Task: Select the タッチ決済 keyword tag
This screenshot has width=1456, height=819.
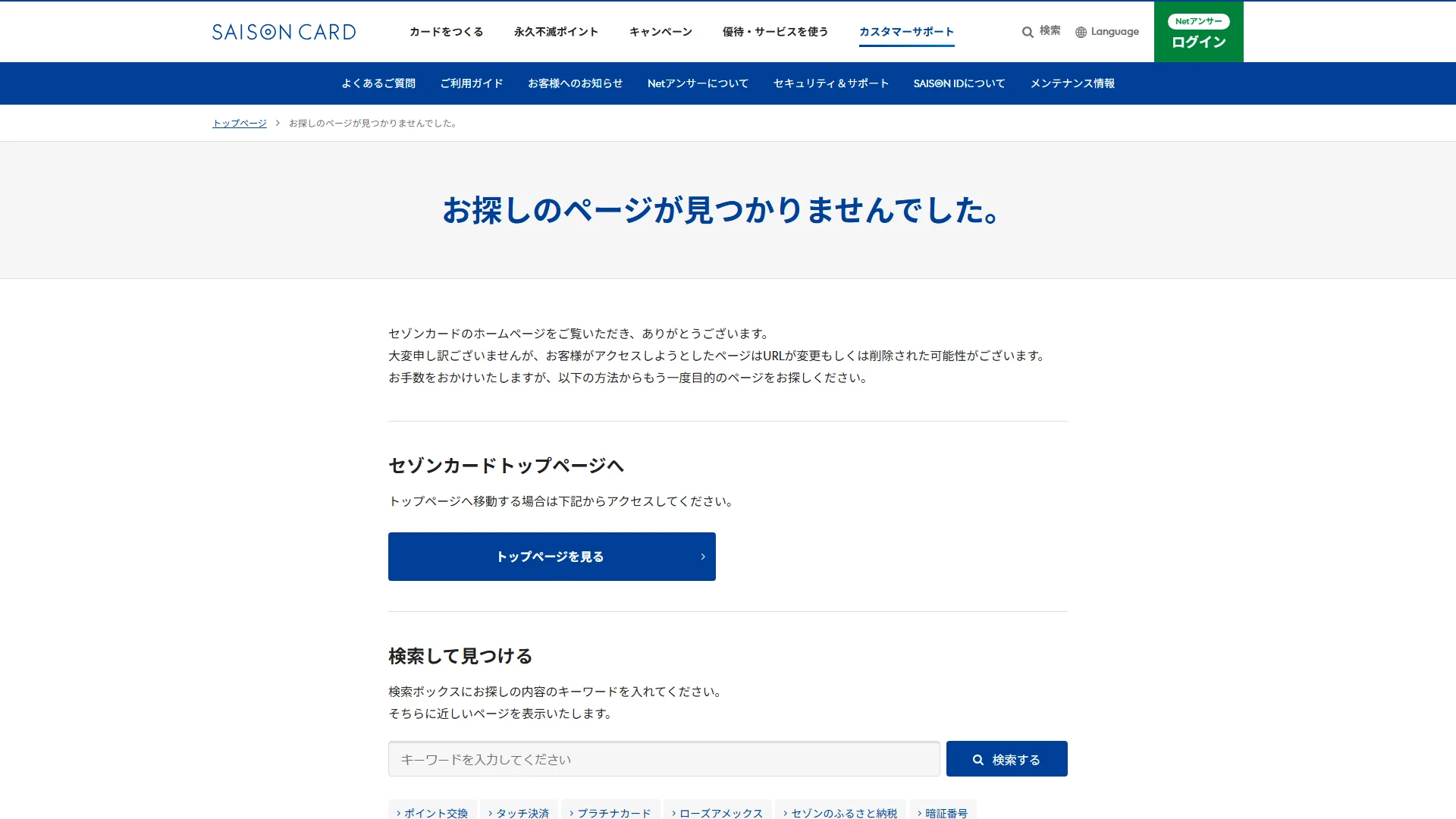Action: click(519, 811)
